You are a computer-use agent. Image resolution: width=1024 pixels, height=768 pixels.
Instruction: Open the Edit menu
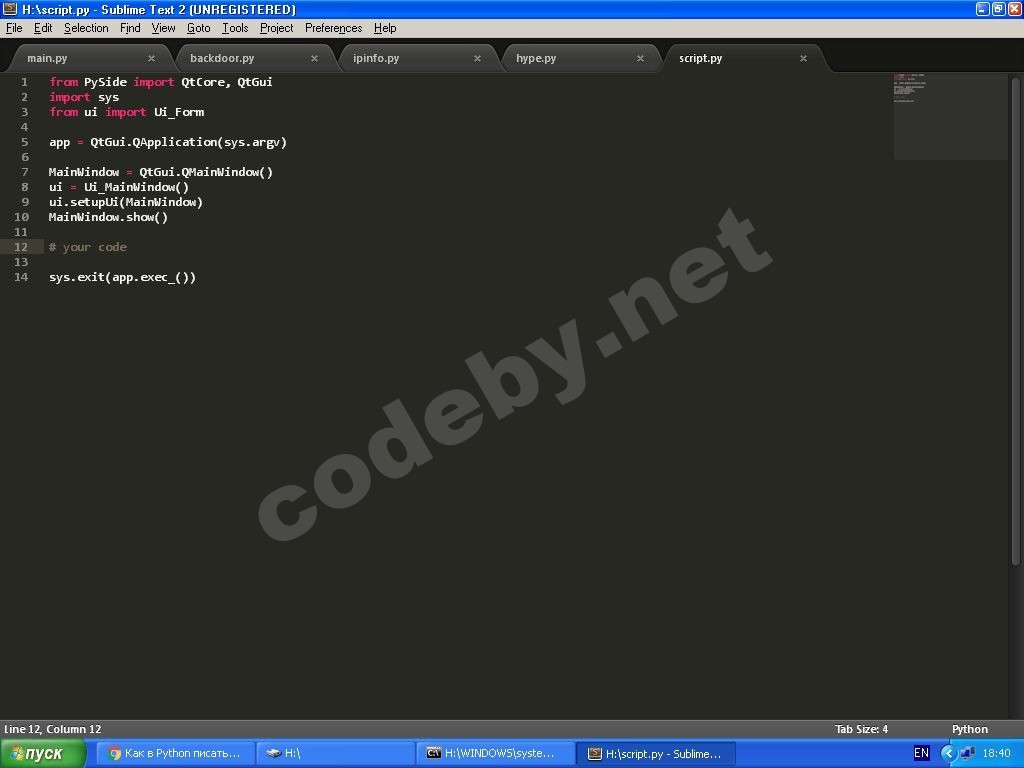point(43,28)
